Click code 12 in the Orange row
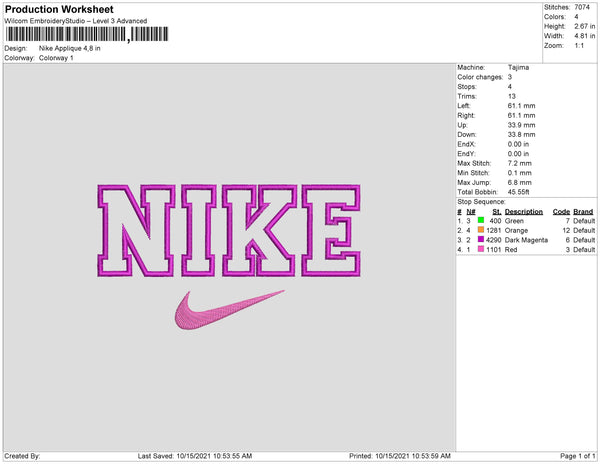 pyautogui.click(x=566, y=230)
